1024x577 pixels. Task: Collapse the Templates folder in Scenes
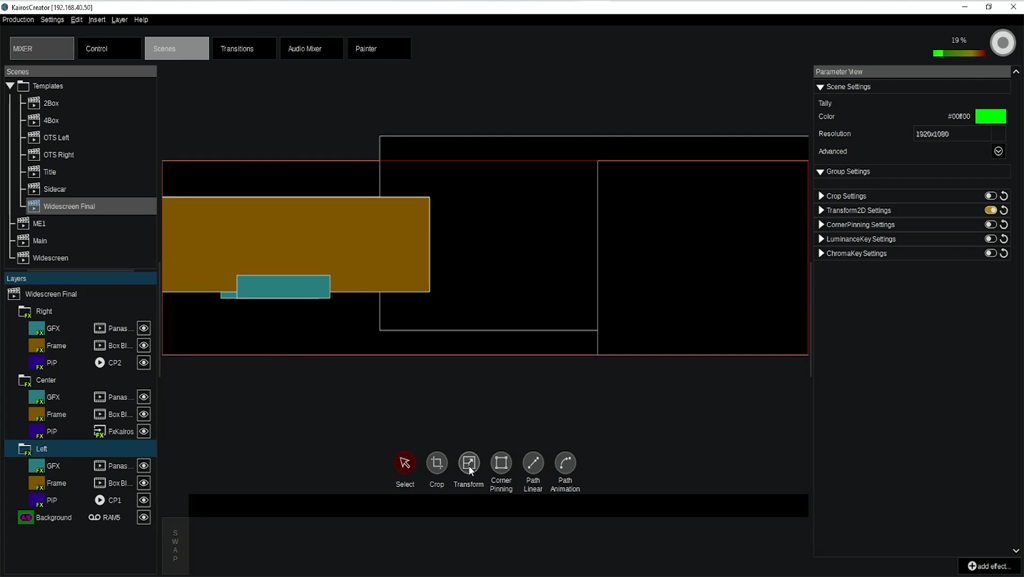pyautogui.click(x=10, y=86)
